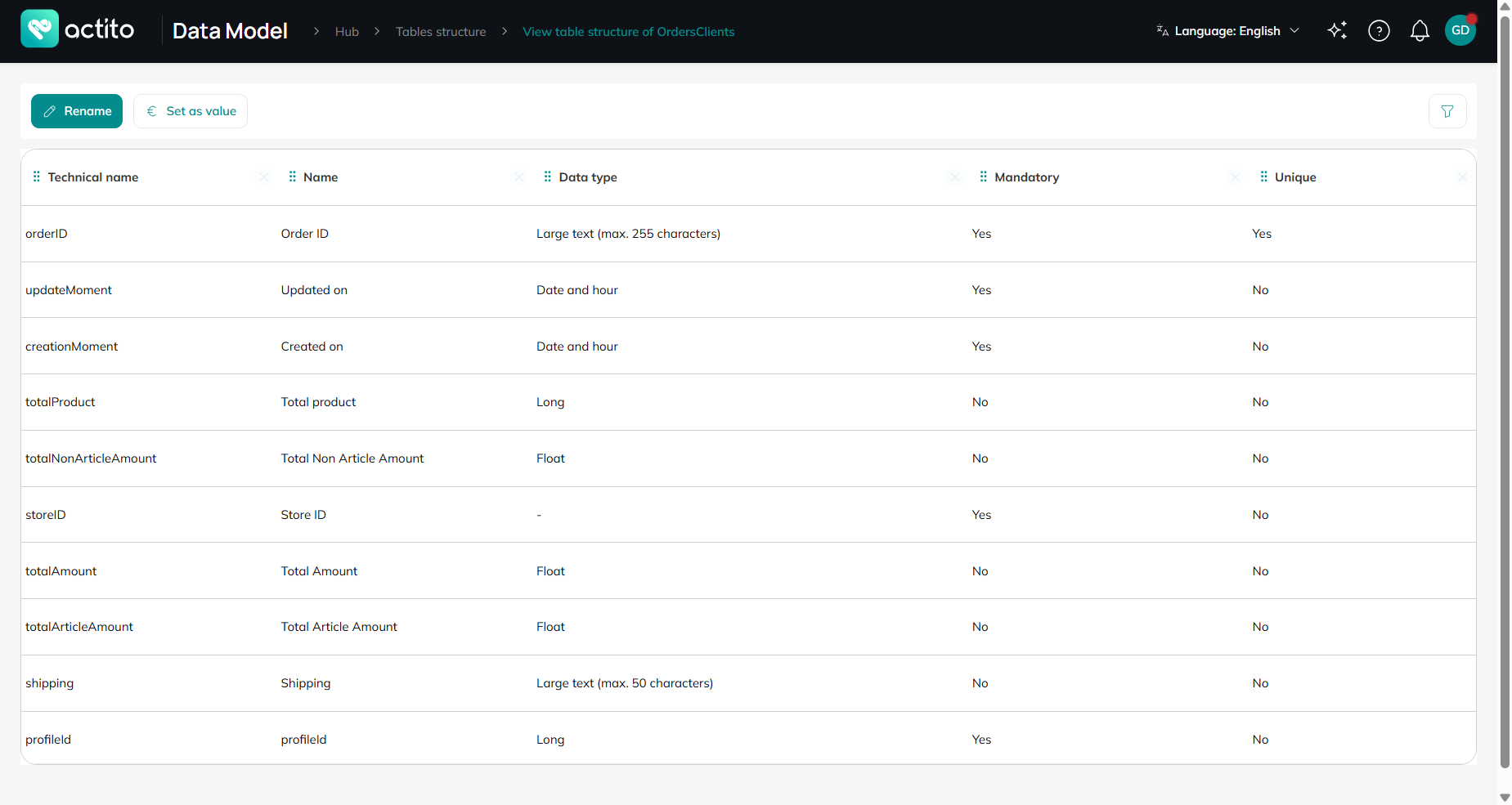Click the profileId technical name cell
Screen dimensions: 1512x805
48,740
